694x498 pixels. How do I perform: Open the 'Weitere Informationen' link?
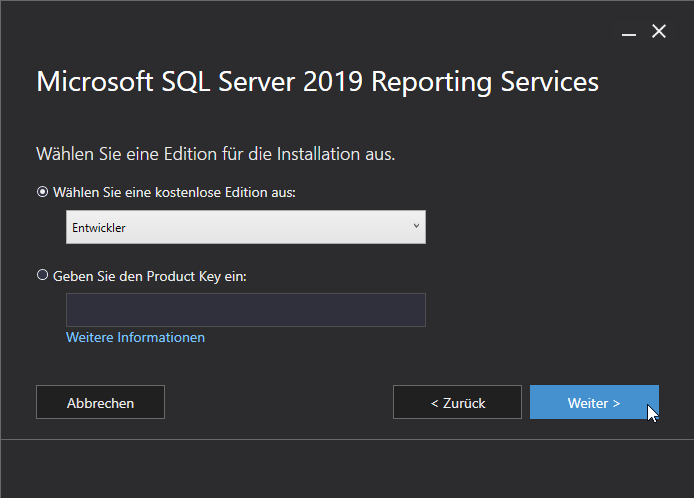point(135,337)
